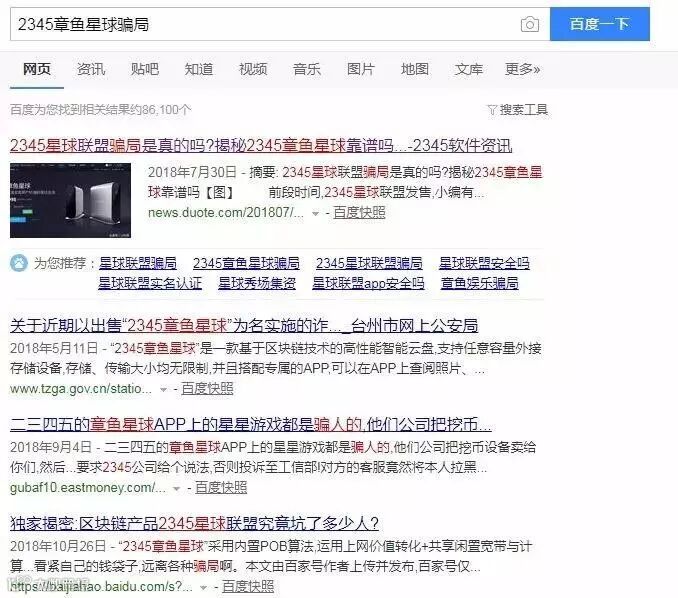Screen dimensions: 678x598
Task: Click the search box containing 2345章鱼星球骗局
Action: tap(280, 24)
